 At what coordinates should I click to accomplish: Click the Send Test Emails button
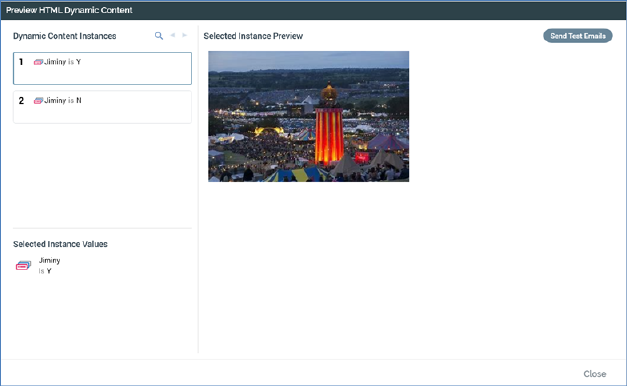coord(578,36)
